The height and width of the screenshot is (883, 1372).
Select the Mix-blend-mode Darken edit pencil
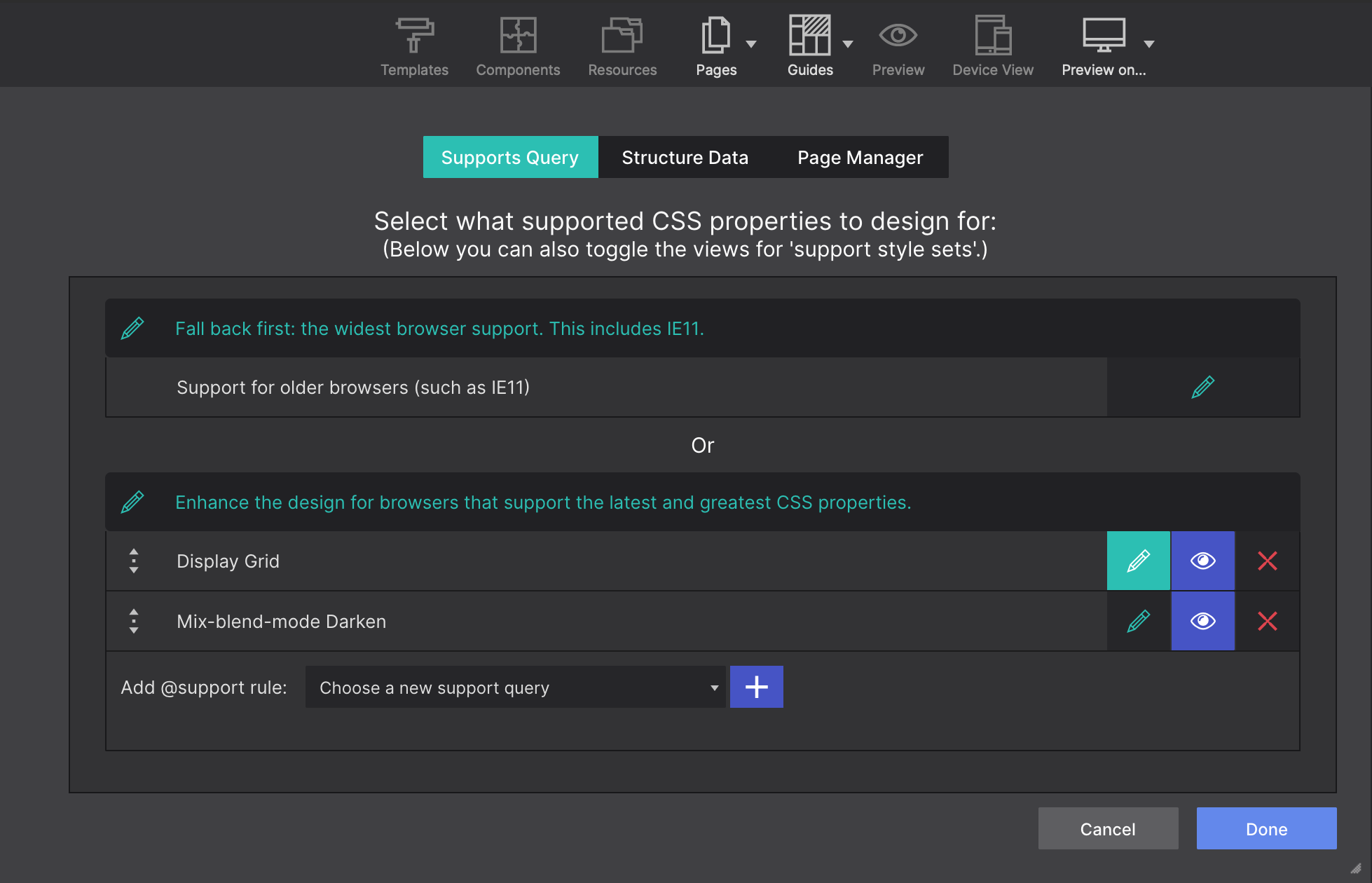tap(1139, 621)
